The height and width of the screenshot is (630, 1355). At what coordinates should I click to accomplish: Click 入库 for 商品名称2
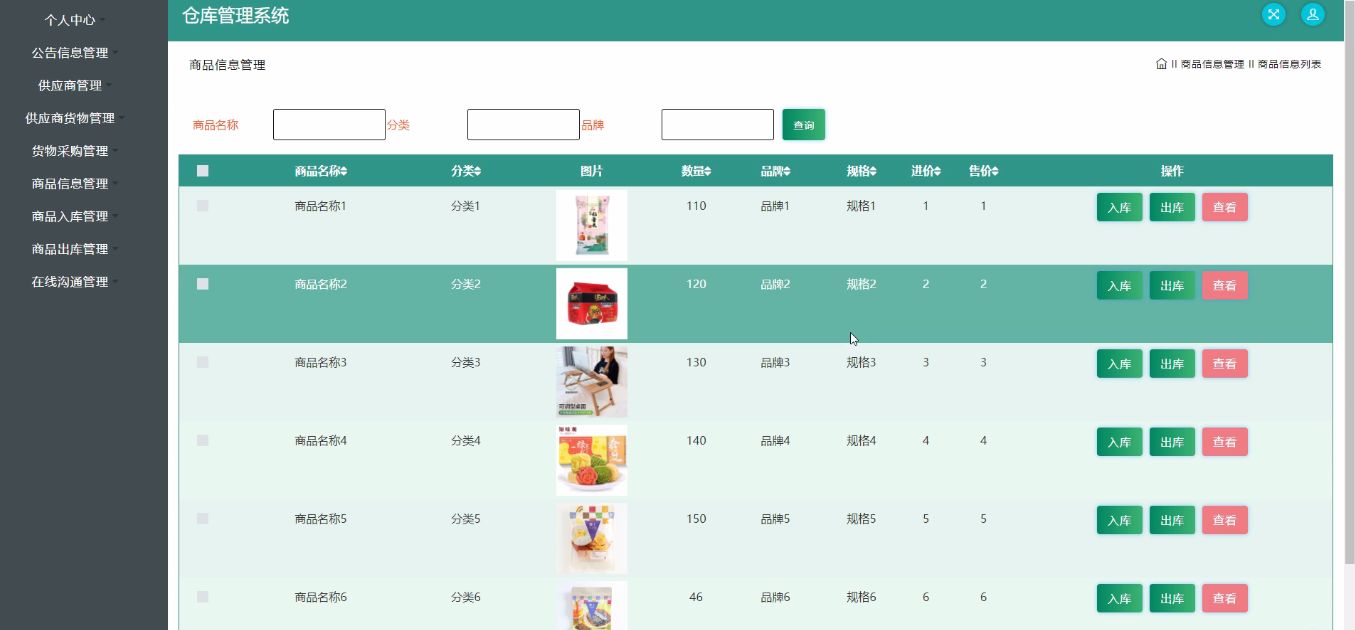pos(1119,286)
